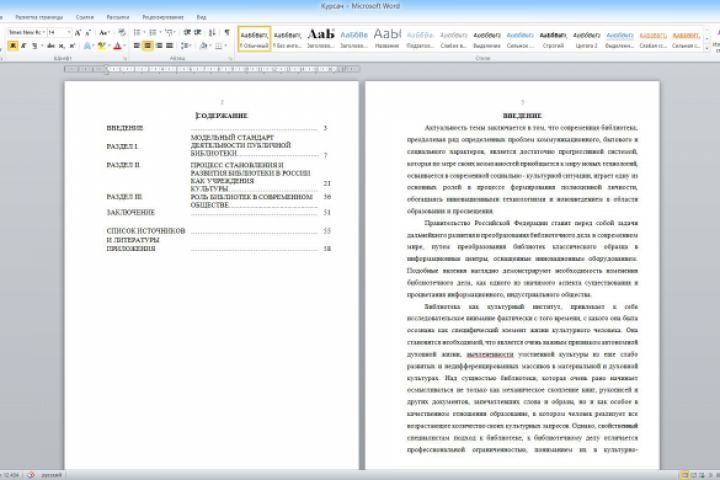
Task: Align text to the right
Action: pyautogui.click(x=159, y=45)
